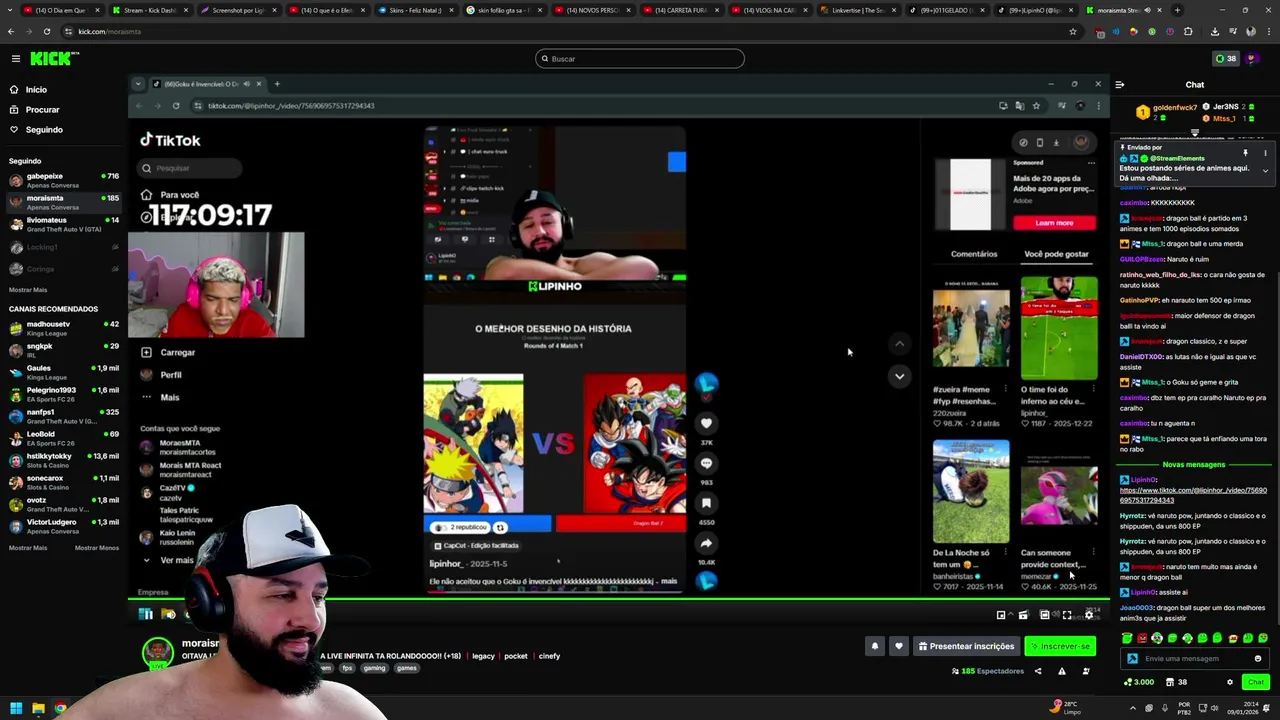The image size is (1280, 720).
Task: Click the Inscrever-se subscribe button
Action: coord(1060,646)
